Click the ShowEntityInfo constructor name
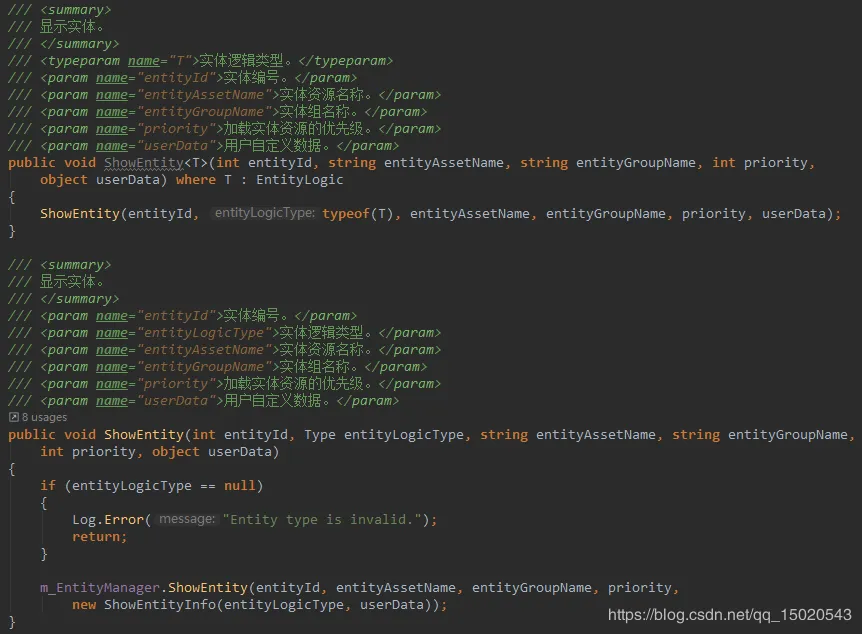 (160, 605)
